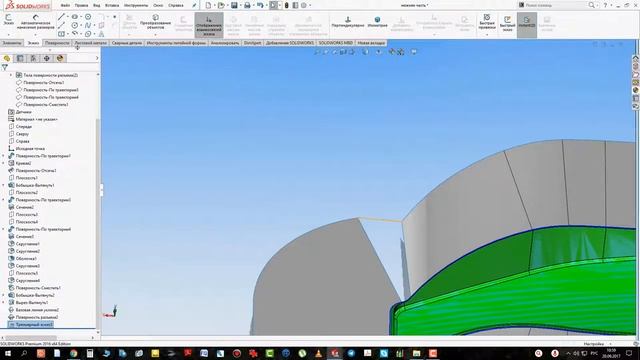Click the Help question mark icon
Image resolution: width=640 pixels, height=360 pixels.
pyautogui.click(x=605, y=5)
